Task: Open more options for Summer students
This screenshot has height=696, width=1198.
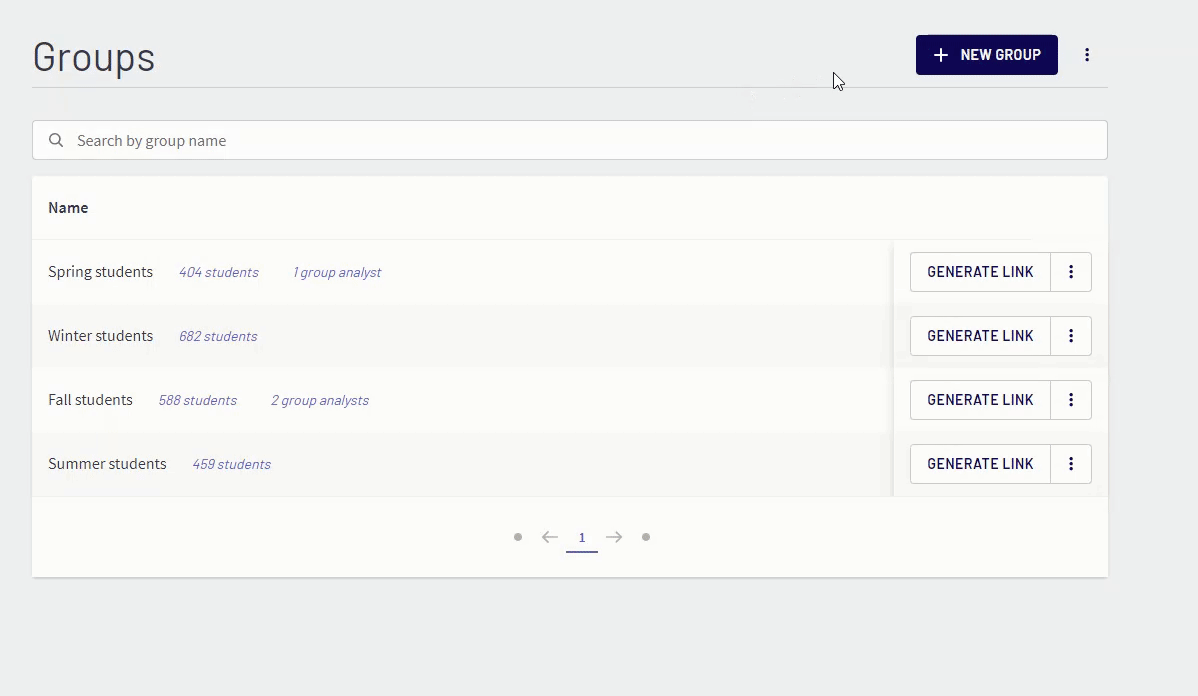Action: point(1070,464)
